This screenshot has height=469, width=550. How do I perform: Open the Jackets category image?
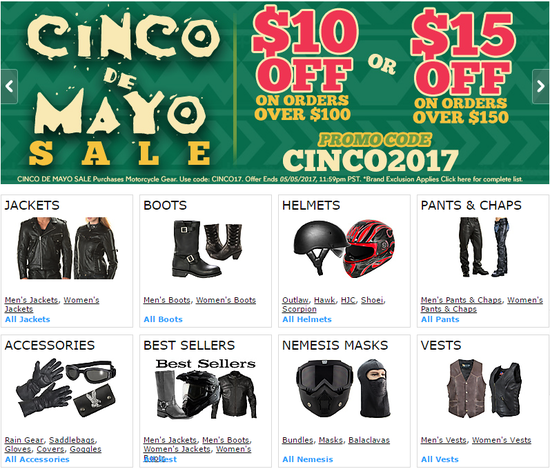(67, 248)
